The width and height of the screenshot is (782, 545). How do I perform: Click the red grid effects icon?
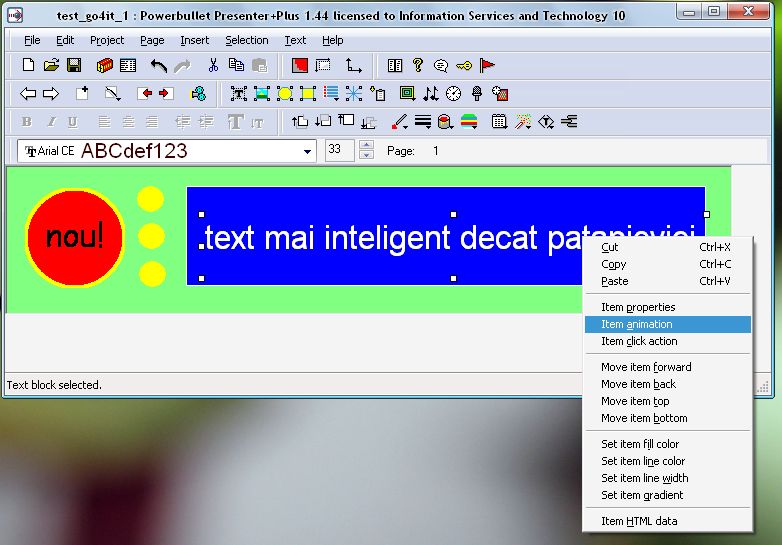point(500,93)
